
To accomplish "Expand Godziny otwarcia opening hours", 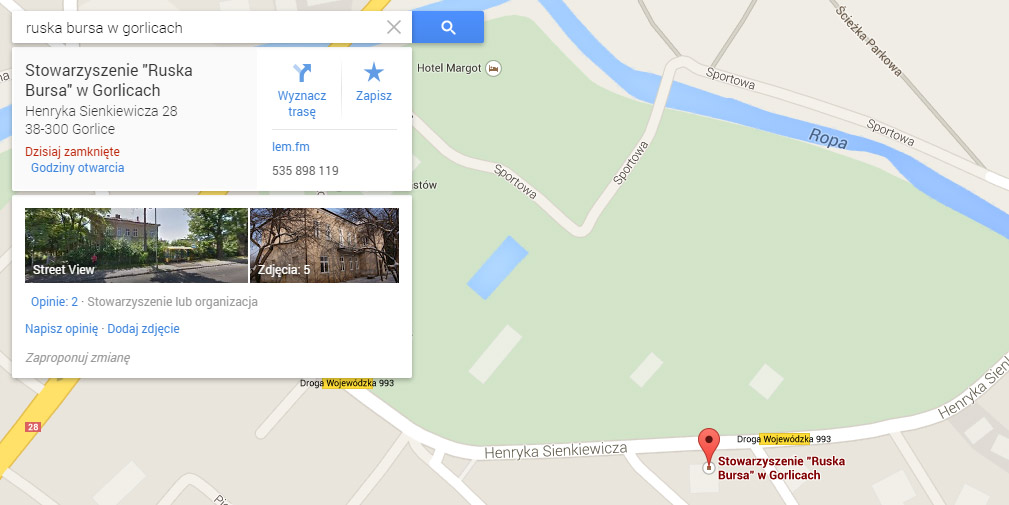I will (78, 168).
